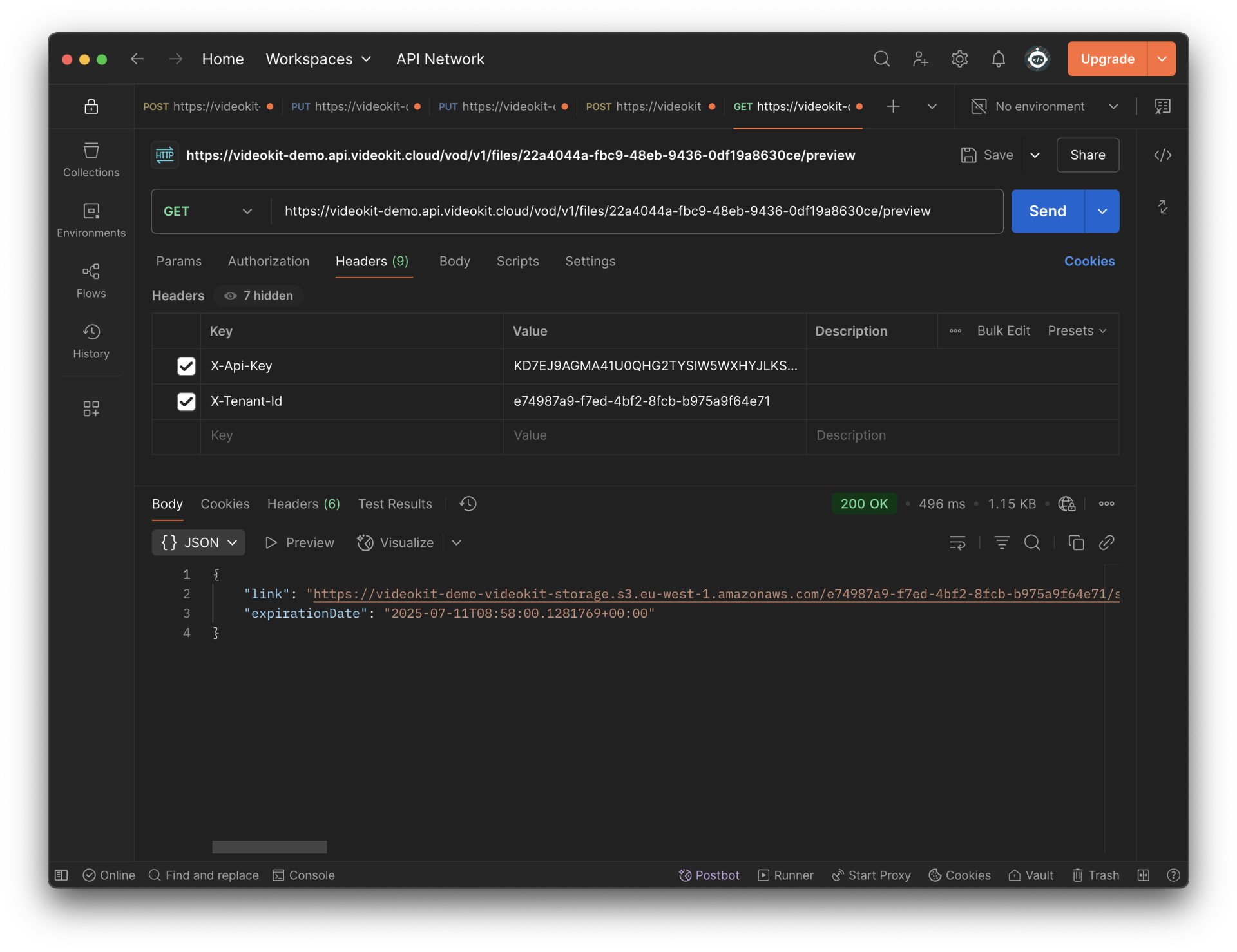This screenshot has height=952, width=1237.
Task: Change JSON response format dropdown
Action: pyautogui.click(x=198, y=542)
